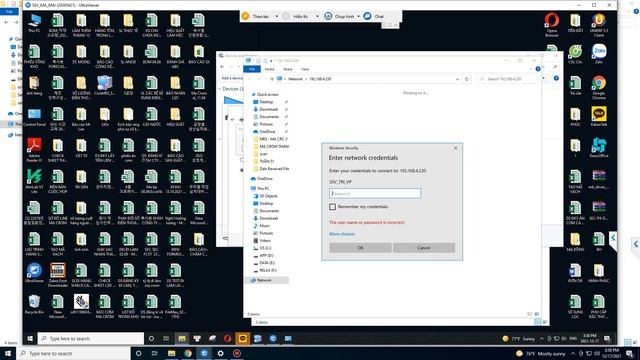
Task: Click the Password field in Windows Security dialog
Action: 375,193
